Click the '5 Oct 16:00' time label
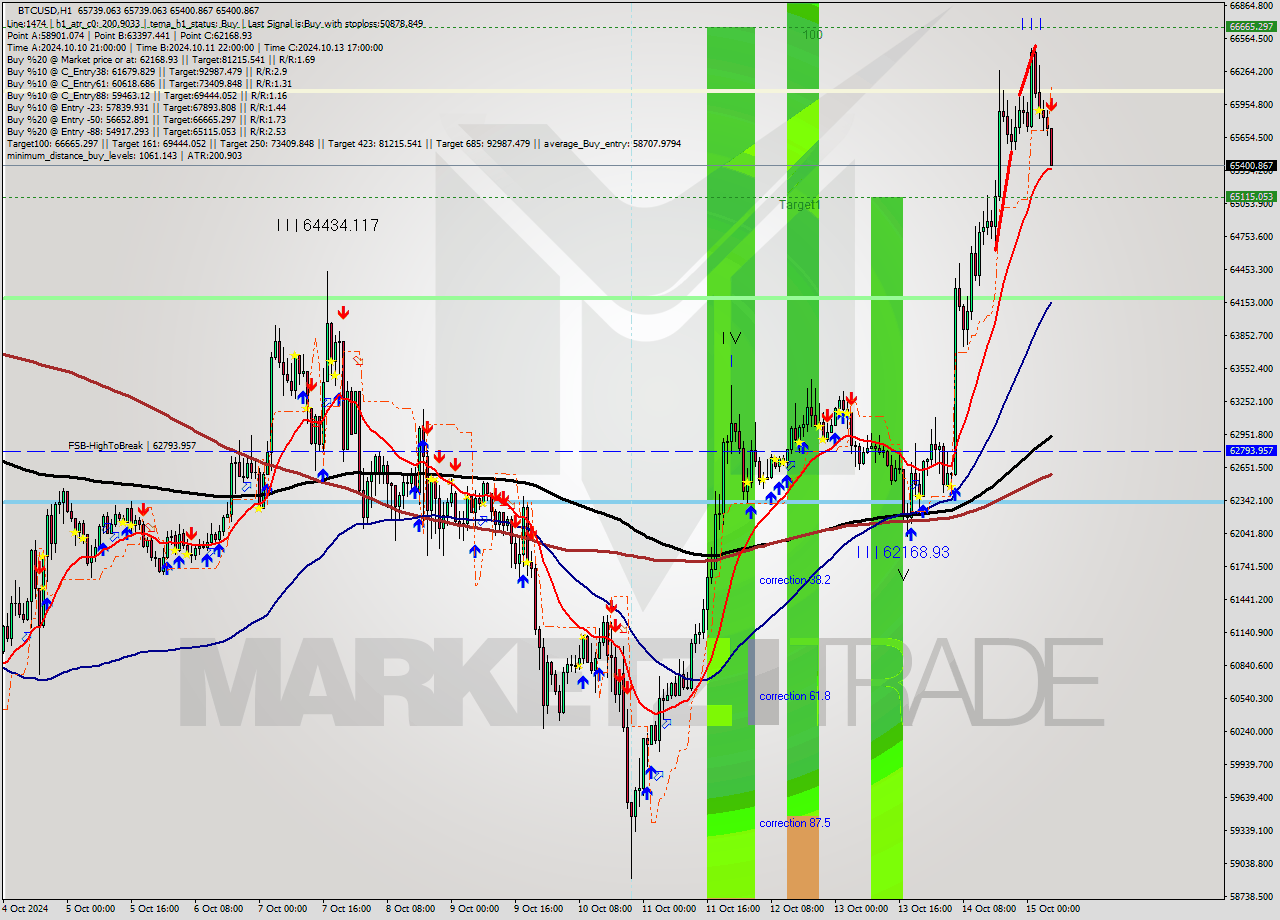Image resolution: width=1280 pixels, height=920 pixels. point(154,909)
